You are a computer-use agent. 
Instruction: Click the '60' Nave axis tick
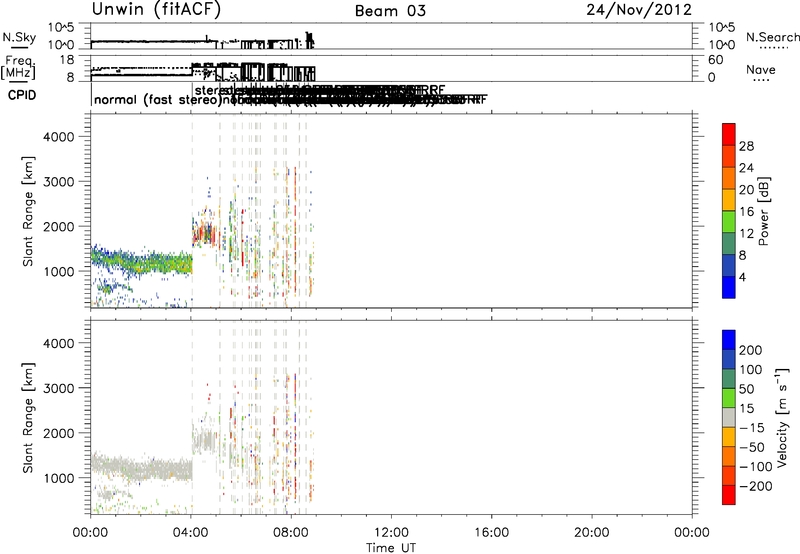716,60
